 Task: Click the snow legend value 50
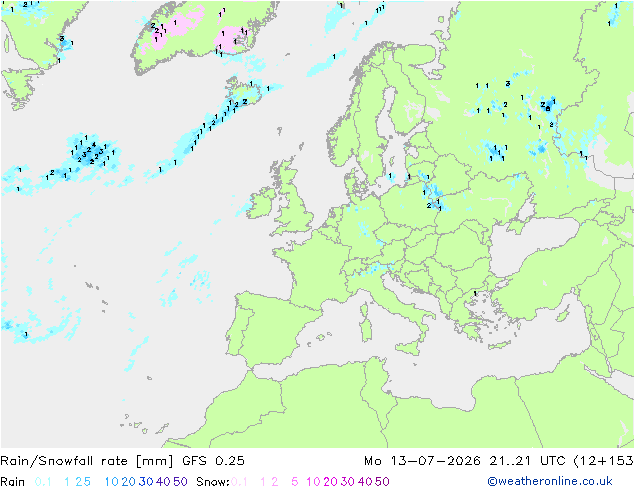point(382,482)
